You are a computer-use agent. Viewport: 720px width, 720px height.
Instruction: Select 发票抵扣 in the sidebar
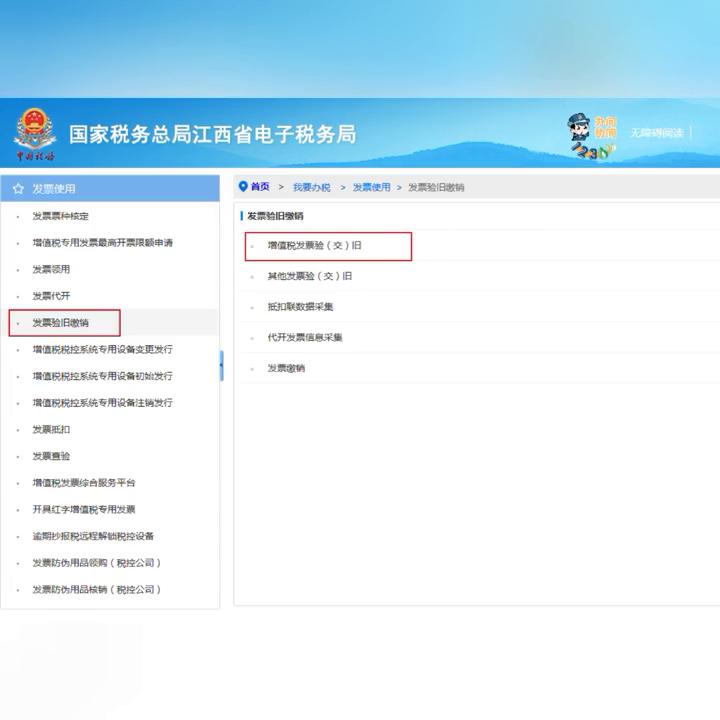[x=51, y=429]
